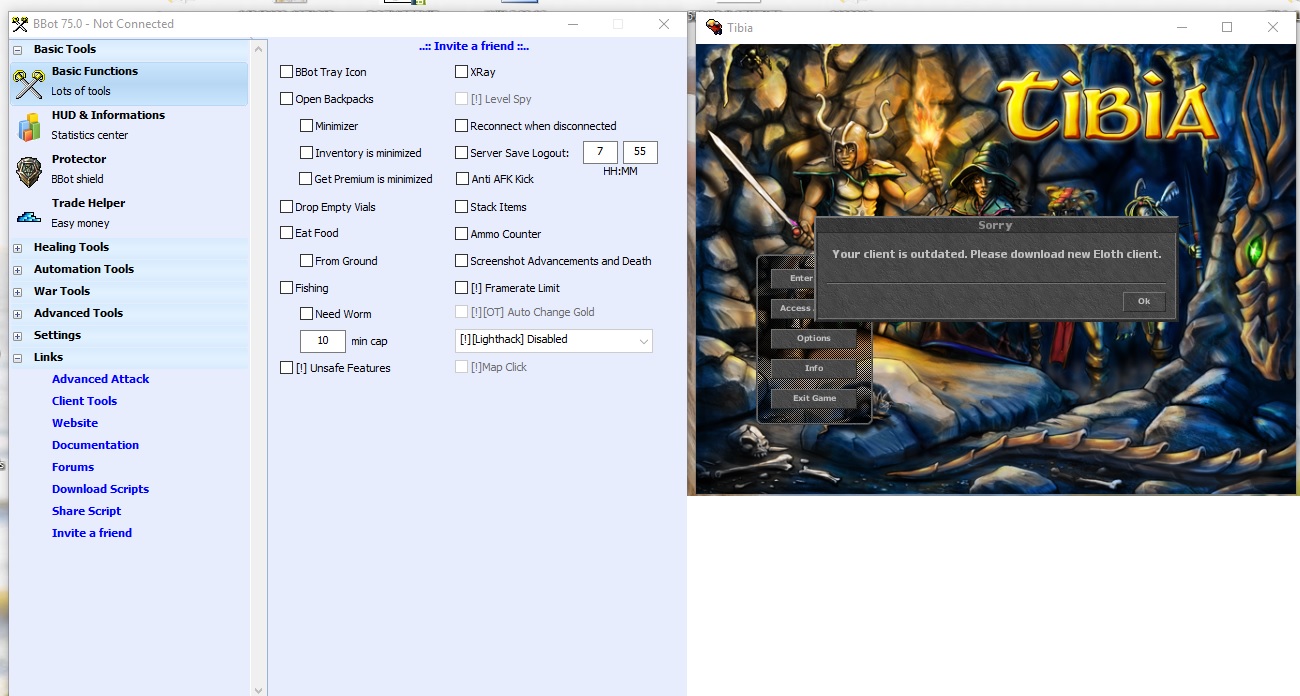Image resolution: width=1300 pixels, height=696 pixels.
Task: Click the Basic Functions tools icon
Action: click(29, 83)
